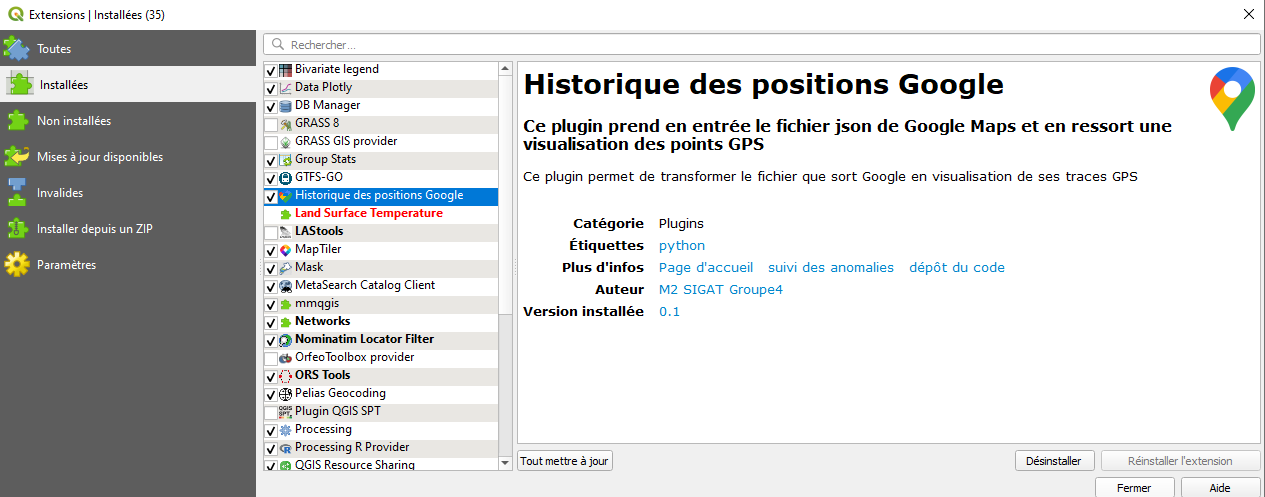
Task: Uncheck the Data Plotly checkbox
Action: (x=271, y=89)
